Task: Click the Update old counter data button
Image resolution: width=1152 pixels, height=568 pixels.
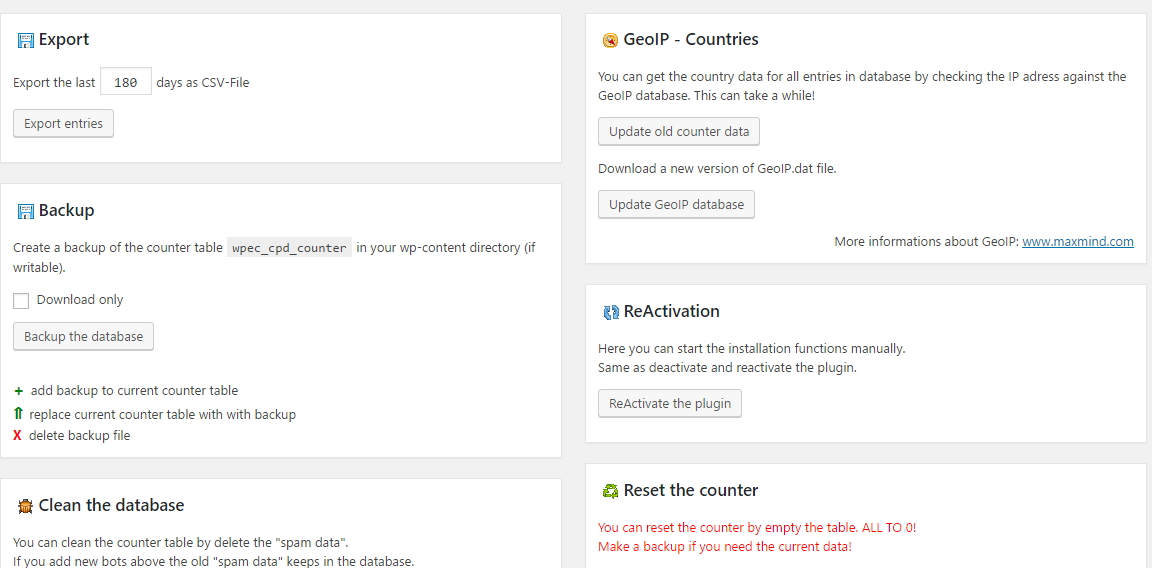Action: 679,132
